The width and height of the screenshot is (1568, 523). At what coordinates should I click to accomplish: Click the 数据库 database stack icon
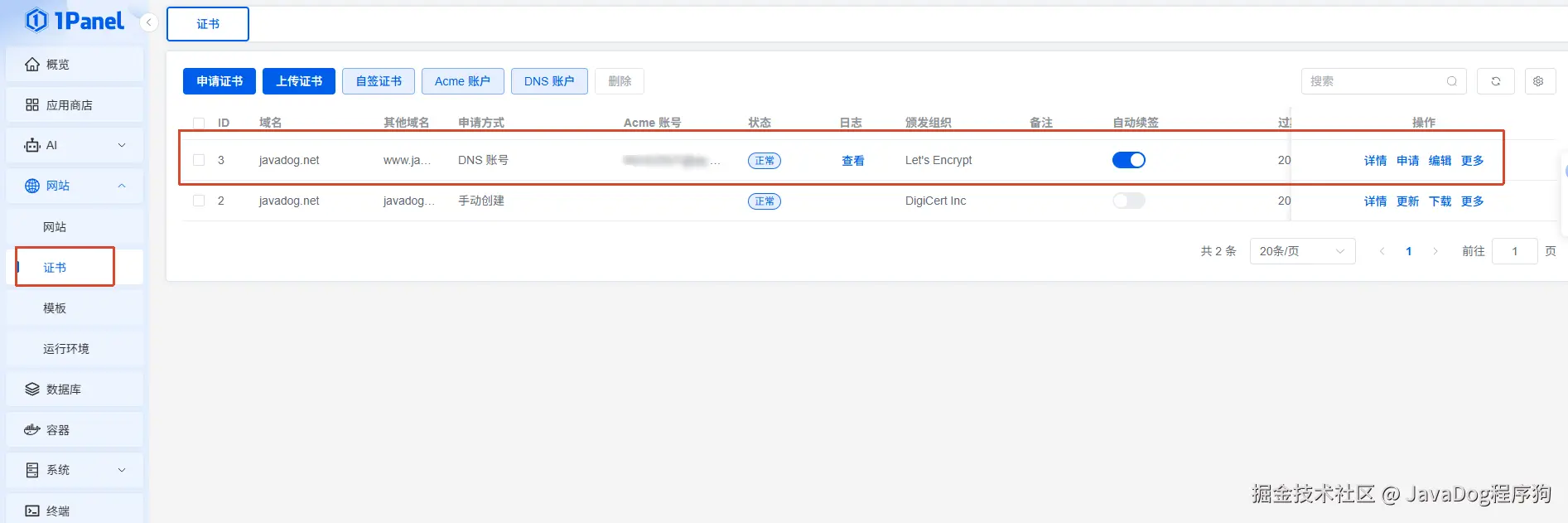point(32,389)
